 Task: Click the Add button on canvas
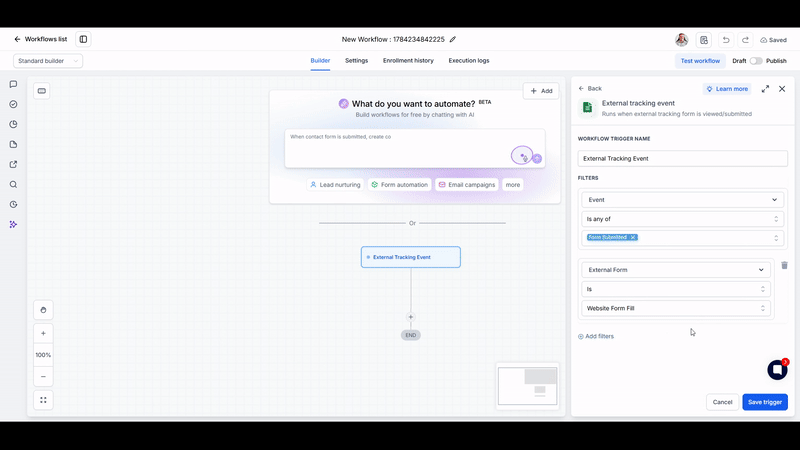tap(541, 91)
